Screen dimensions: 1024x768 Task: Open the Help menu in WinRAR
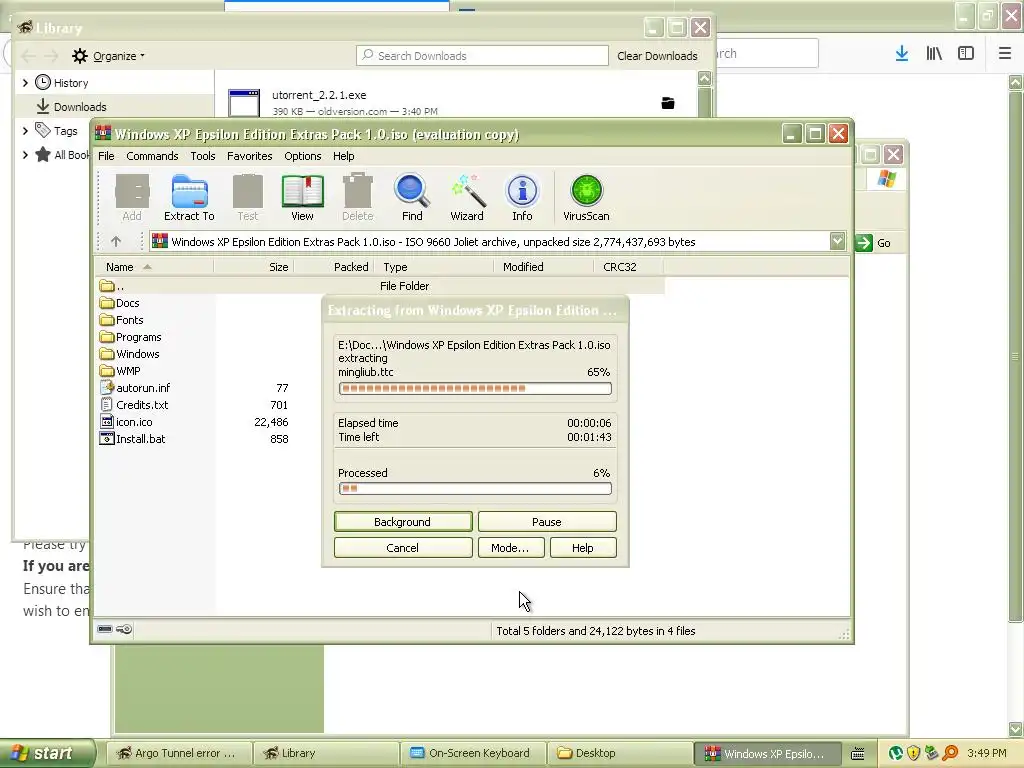pyautogui.click(x=344, y=156)
